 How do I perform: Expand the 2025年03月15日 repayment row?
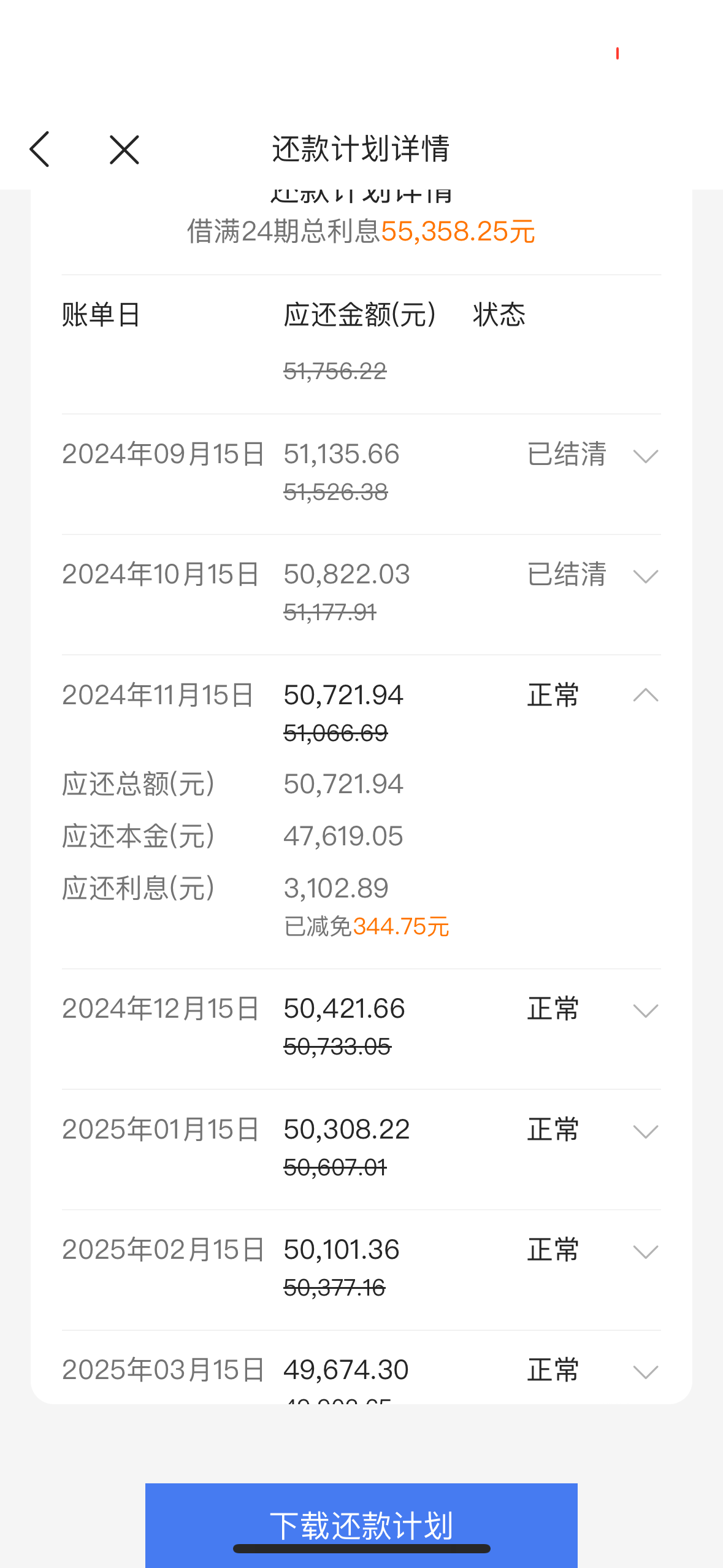tap(645, 1372)
